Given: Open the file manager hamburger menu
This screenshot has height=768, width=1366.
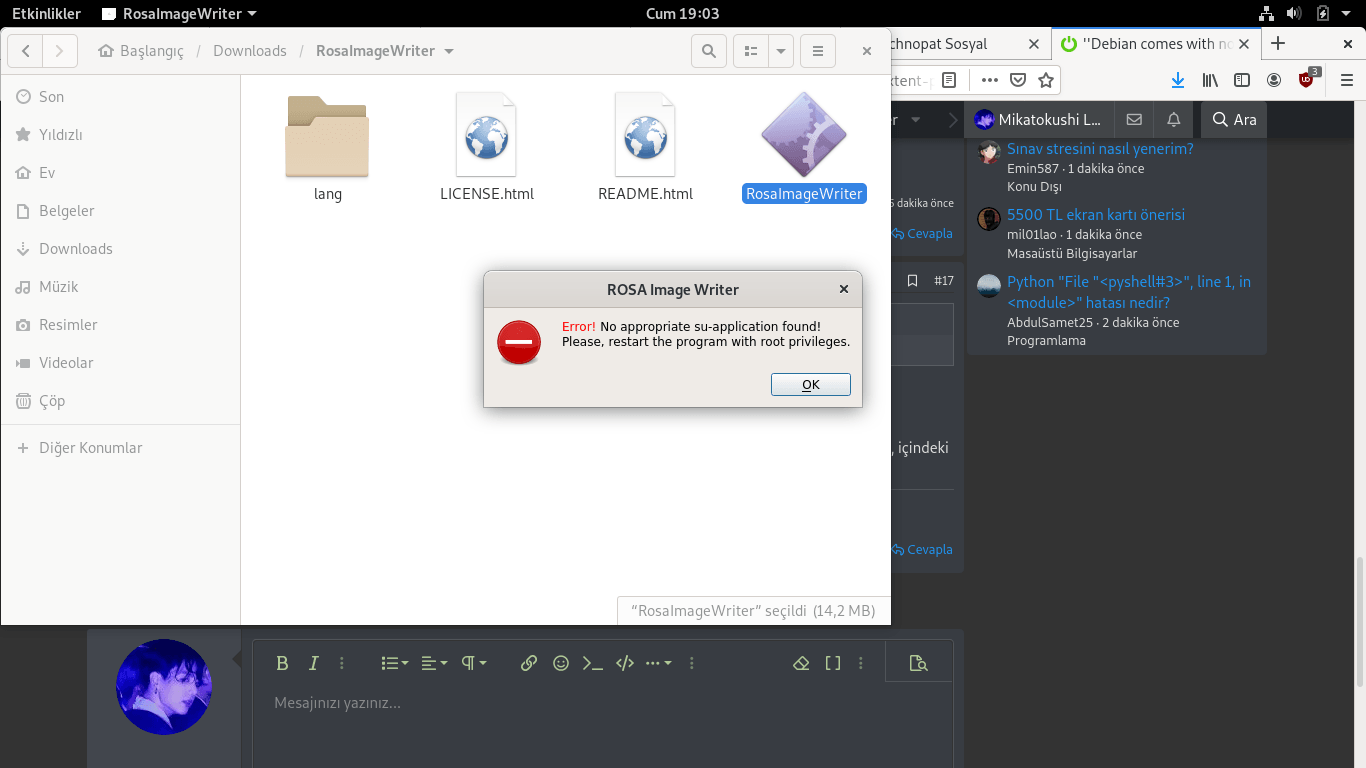Looking at the screenshot, I should tap(818, 51).
